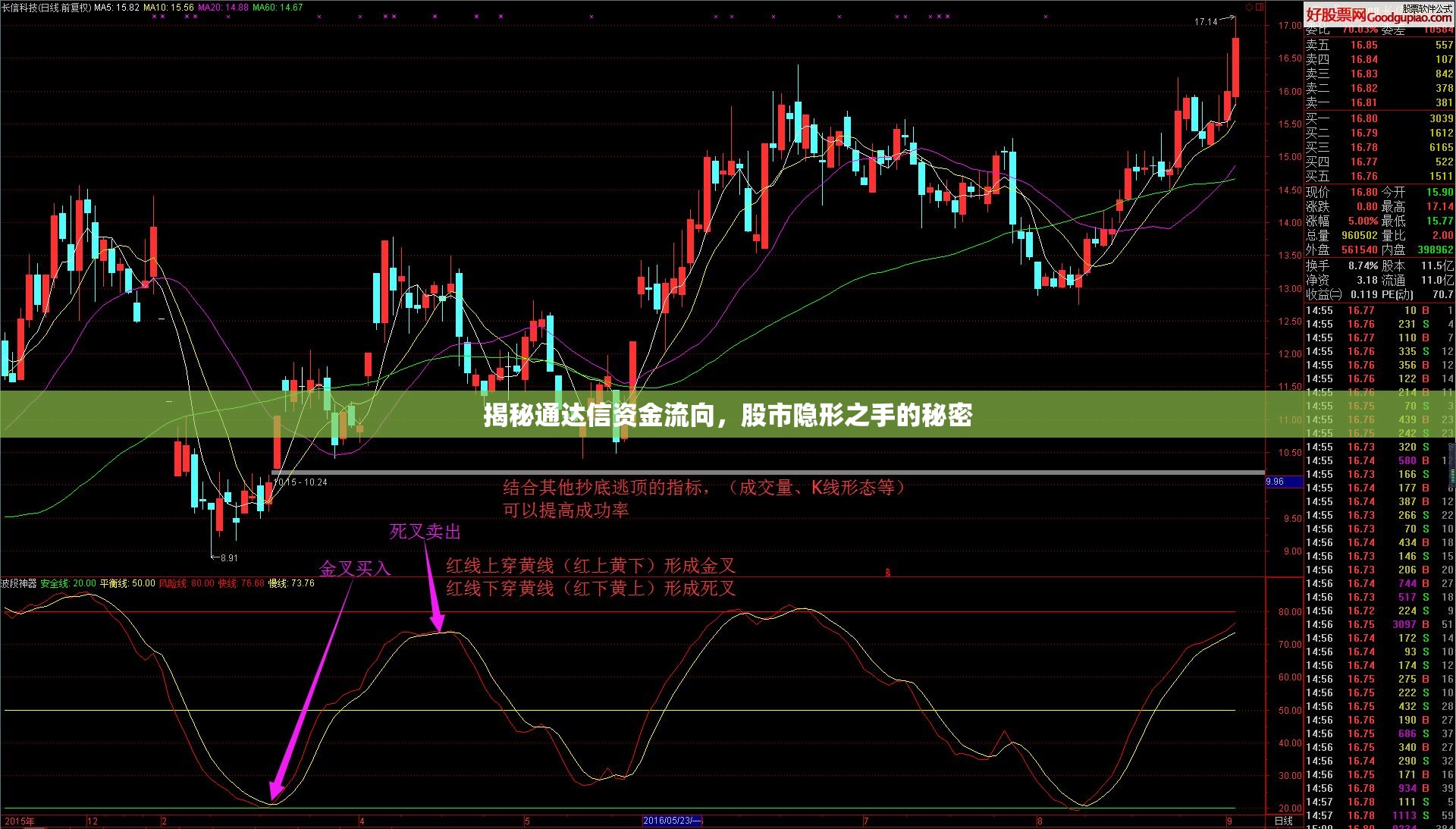1456x829 pixels.
Task: Click the month 4 marker on the time axis
Action: click(x=362, y=821)
